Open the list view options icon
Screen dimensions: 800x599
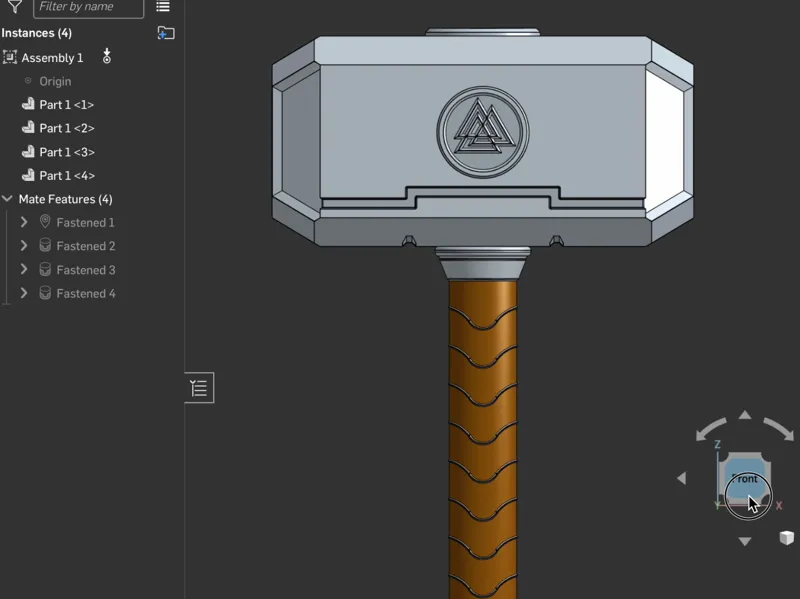[x=163, y=7]
